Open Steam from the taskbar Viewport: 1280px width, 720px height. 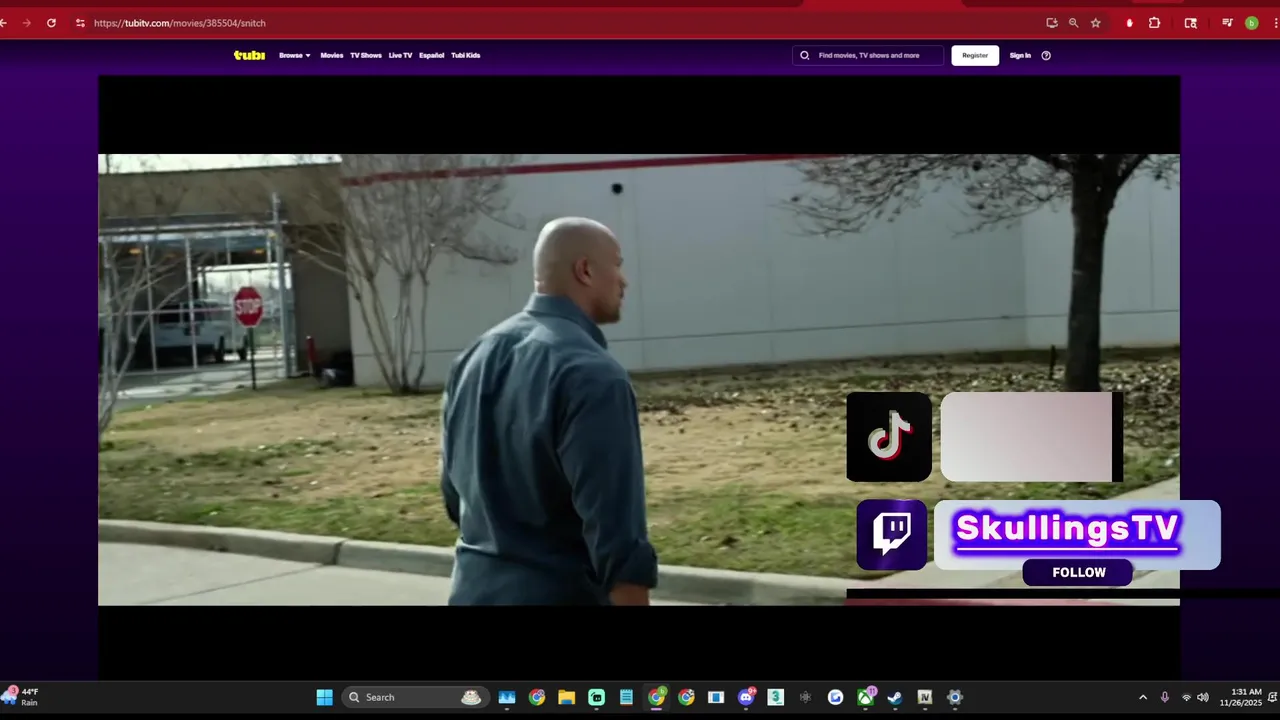click(x=895, y=697)
